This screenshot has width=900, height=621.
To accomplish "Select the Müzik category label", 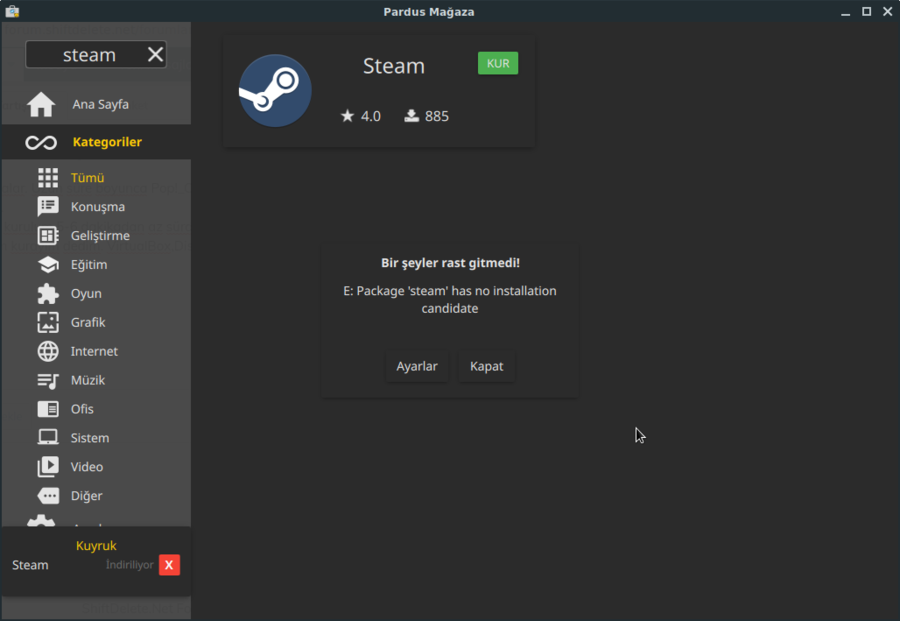I will click(88, 380).
